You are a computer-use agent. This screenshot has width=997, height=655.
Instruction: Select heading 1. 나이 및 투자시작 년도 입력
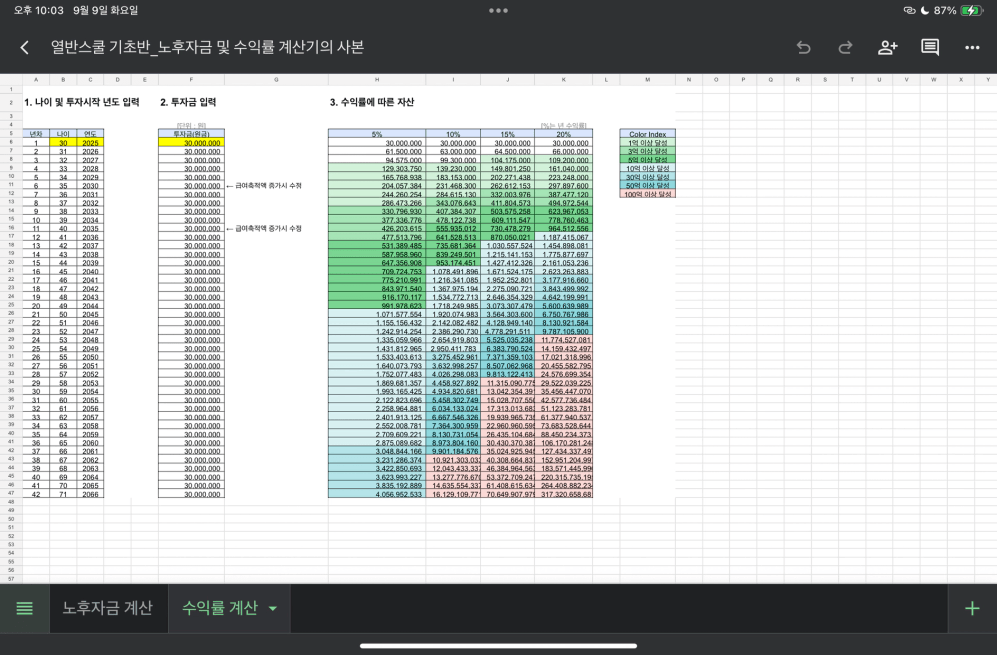(81, 102)
